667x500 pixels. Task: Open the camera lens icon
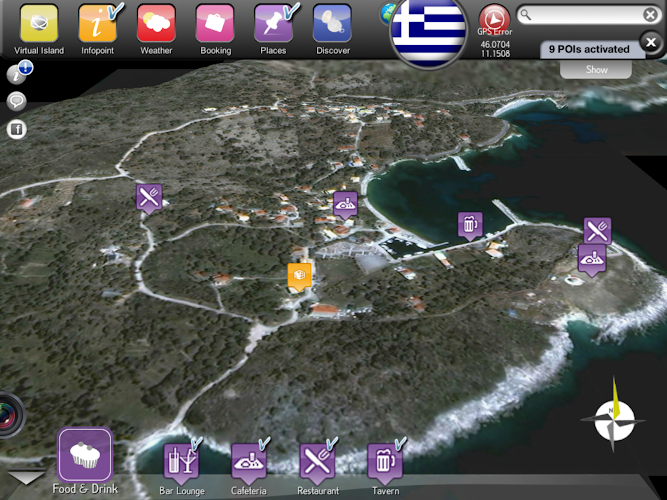coord(8,415)
